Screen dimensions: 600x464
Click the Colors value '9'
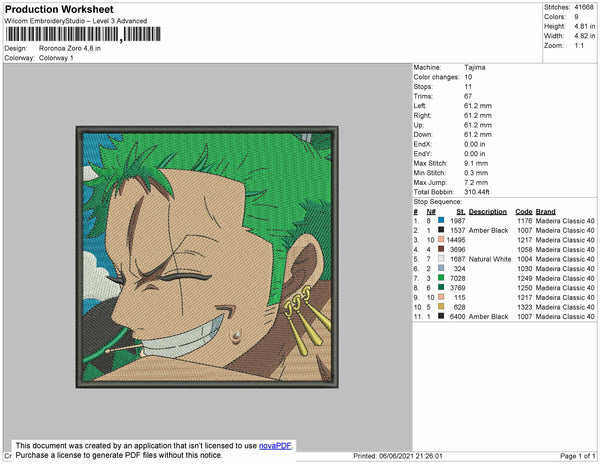click(x=576, y=17)
